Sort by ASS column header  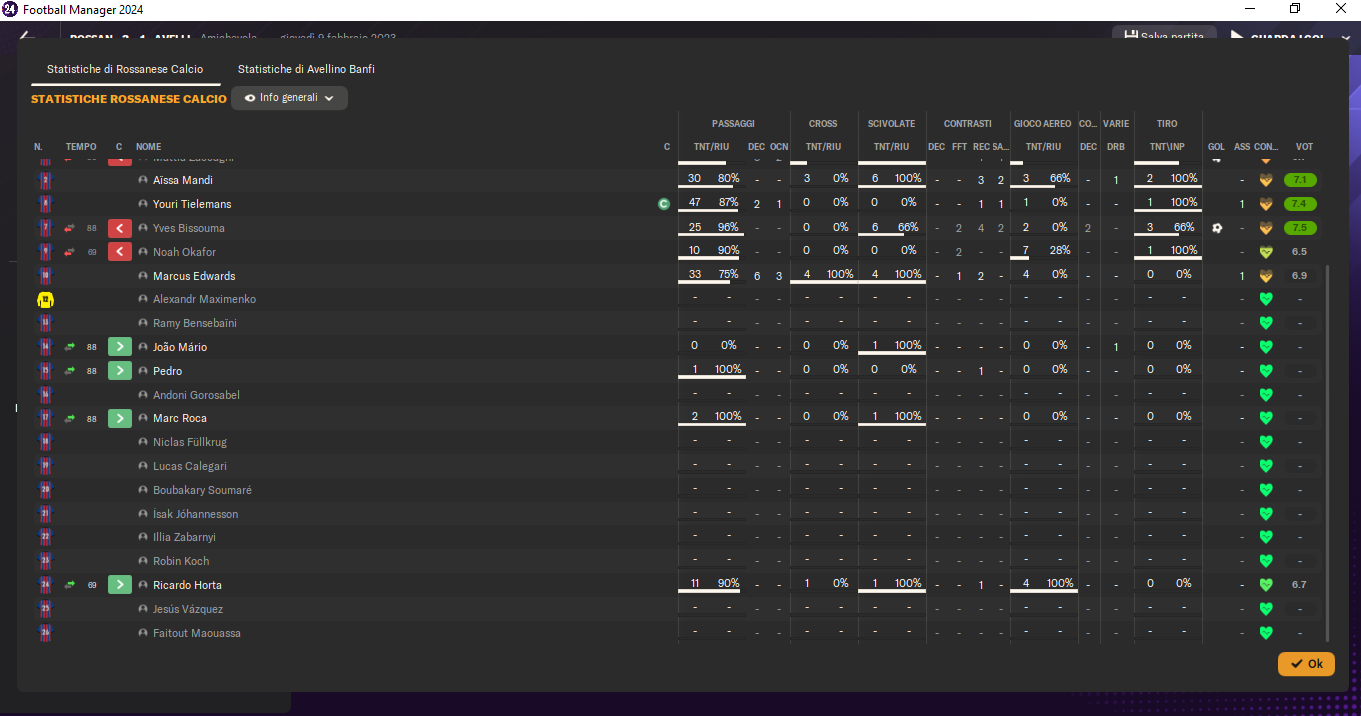pyautogui.click(x=1242, y=147)
